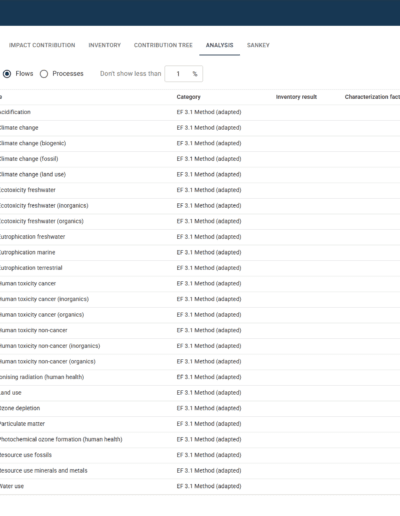Viewport: 400px width, 516px height.
Task: Select the Water use row
Action: tap(200, 486)
